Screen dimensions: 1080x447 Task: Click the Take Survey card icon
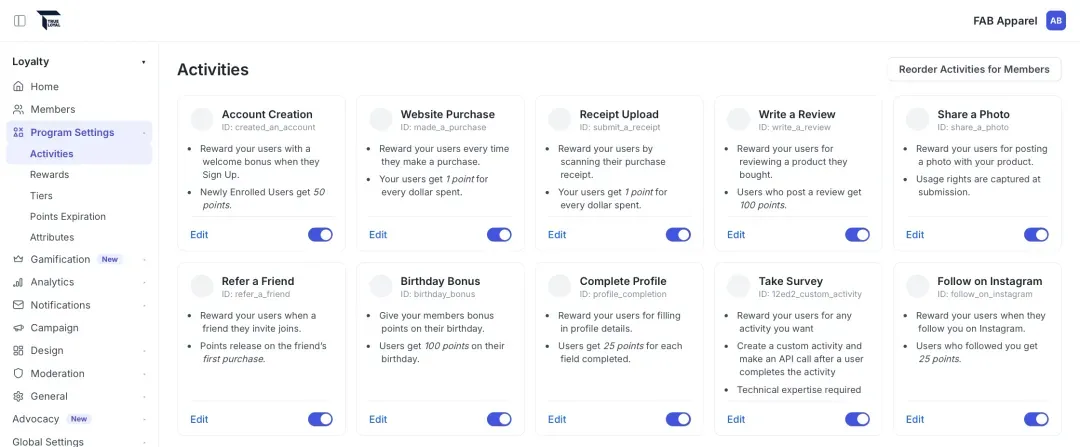click(738, 286)
